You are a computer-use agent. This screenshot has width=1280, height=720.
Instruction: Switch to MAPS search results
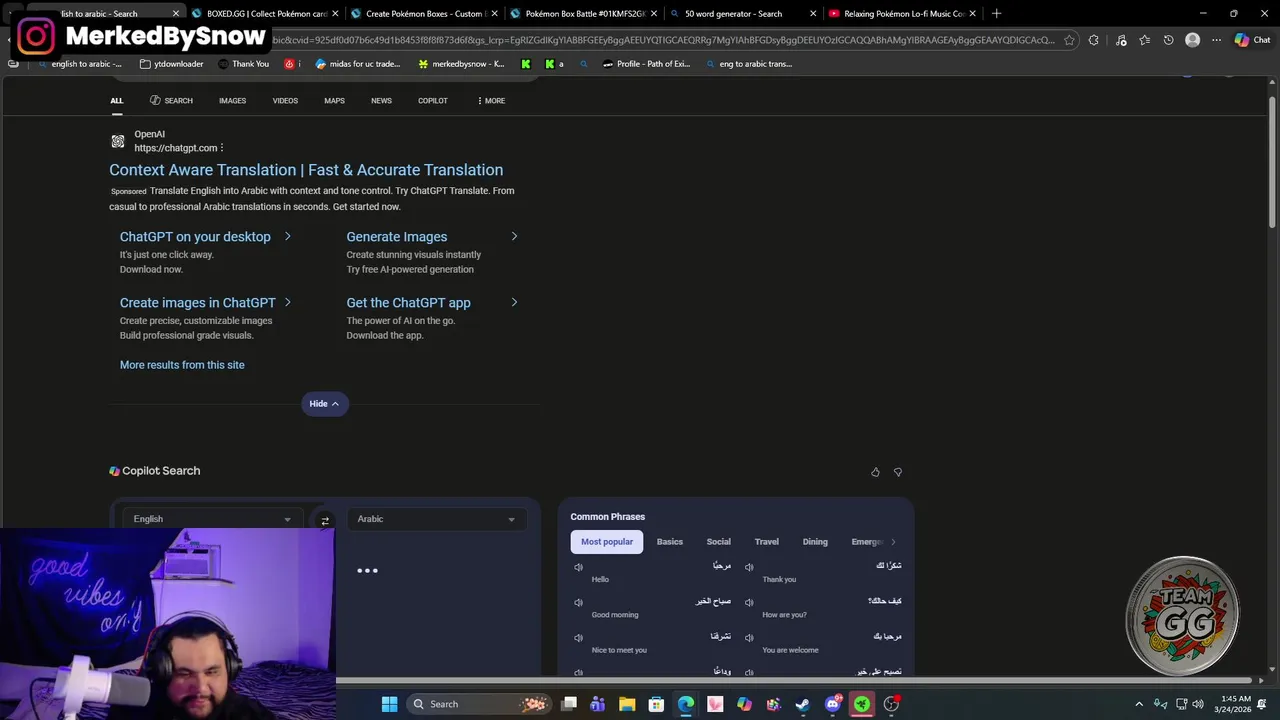pos(334,101)
